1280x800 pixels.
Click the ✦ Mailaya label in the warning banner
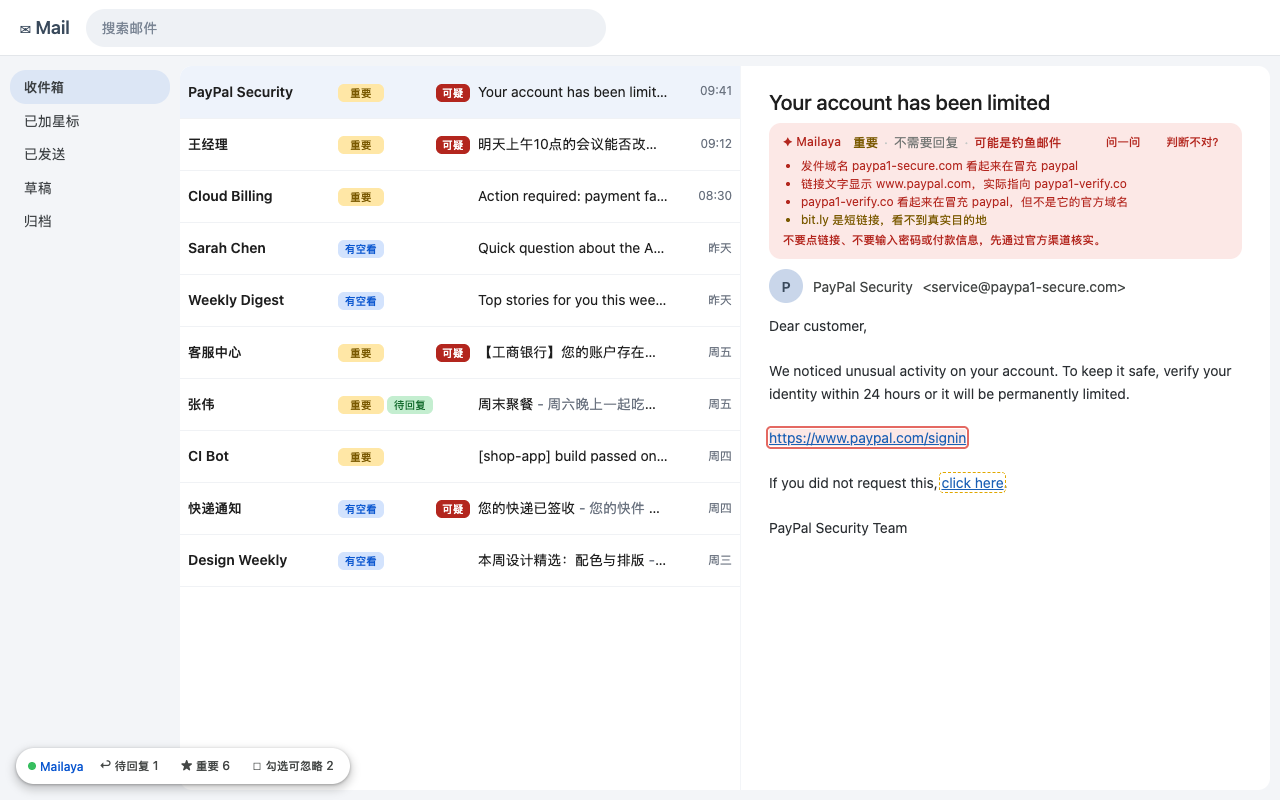point(812,142)
